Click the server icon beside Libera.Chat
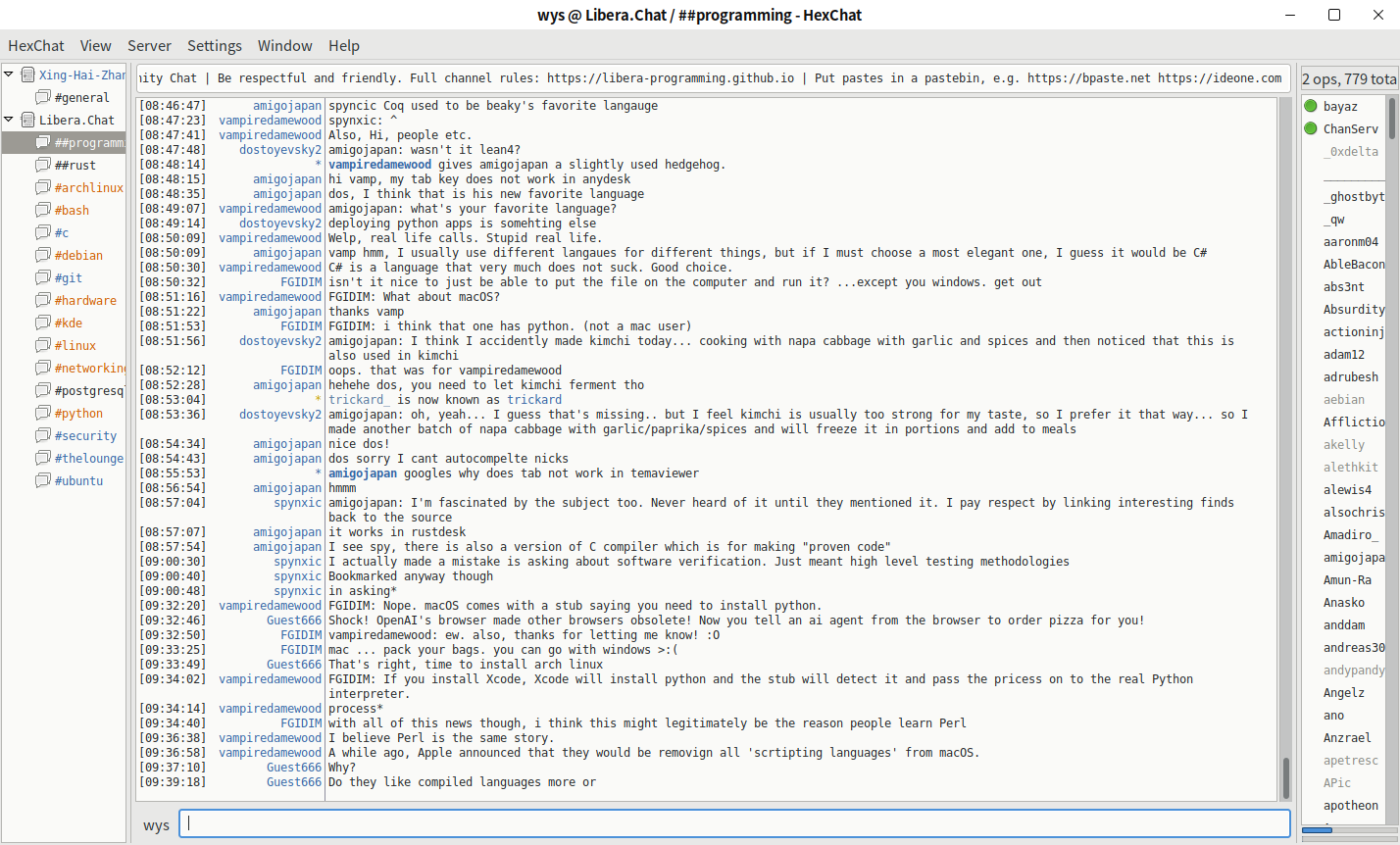This screenshot has height=845, width=1400. (27, 120)
